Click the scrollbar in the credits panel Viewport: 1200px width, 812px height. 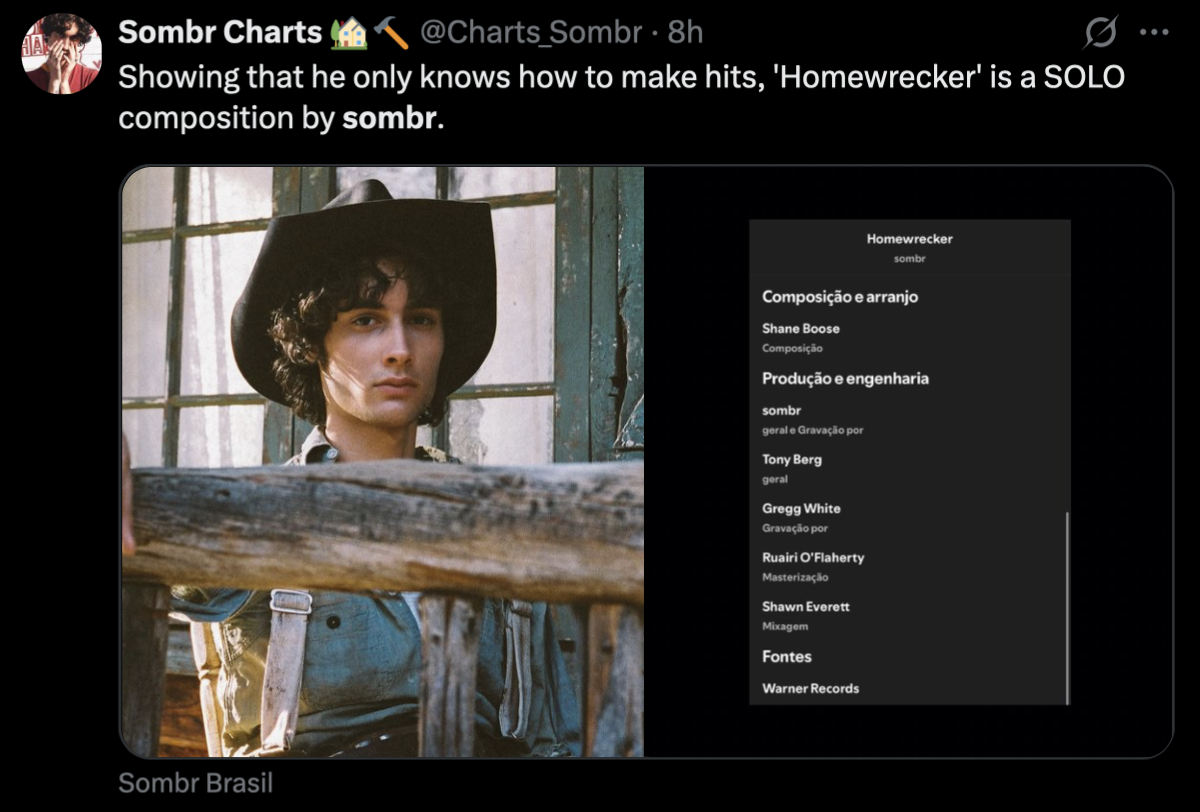click(1067, 608)
